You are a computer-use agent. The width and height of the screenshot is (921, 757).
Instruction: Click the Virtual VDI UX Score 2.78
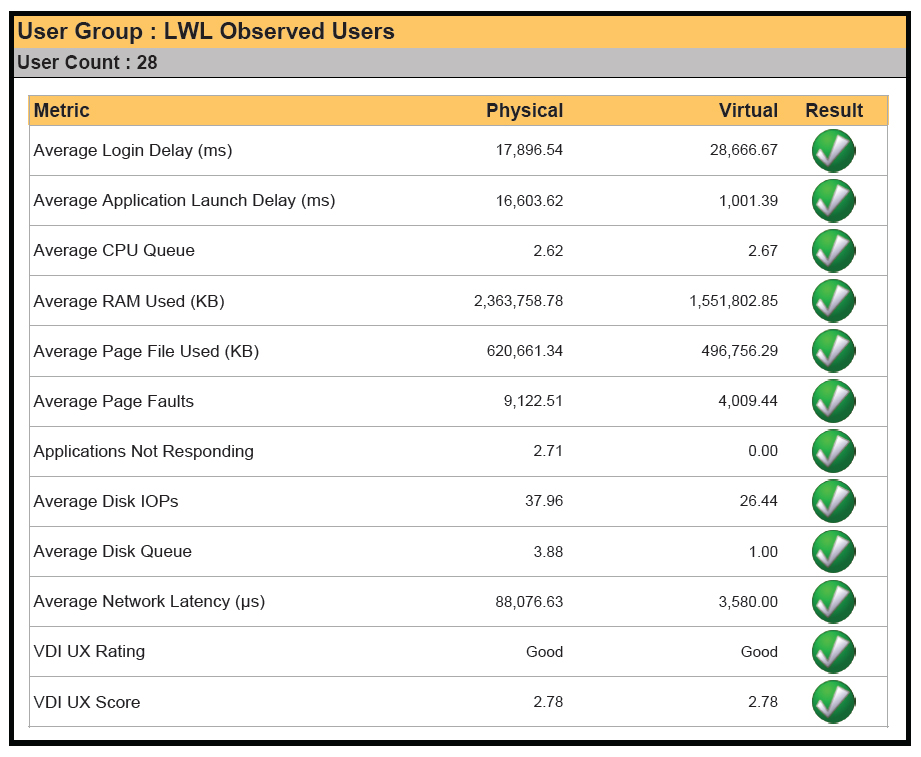click(763, 702)
